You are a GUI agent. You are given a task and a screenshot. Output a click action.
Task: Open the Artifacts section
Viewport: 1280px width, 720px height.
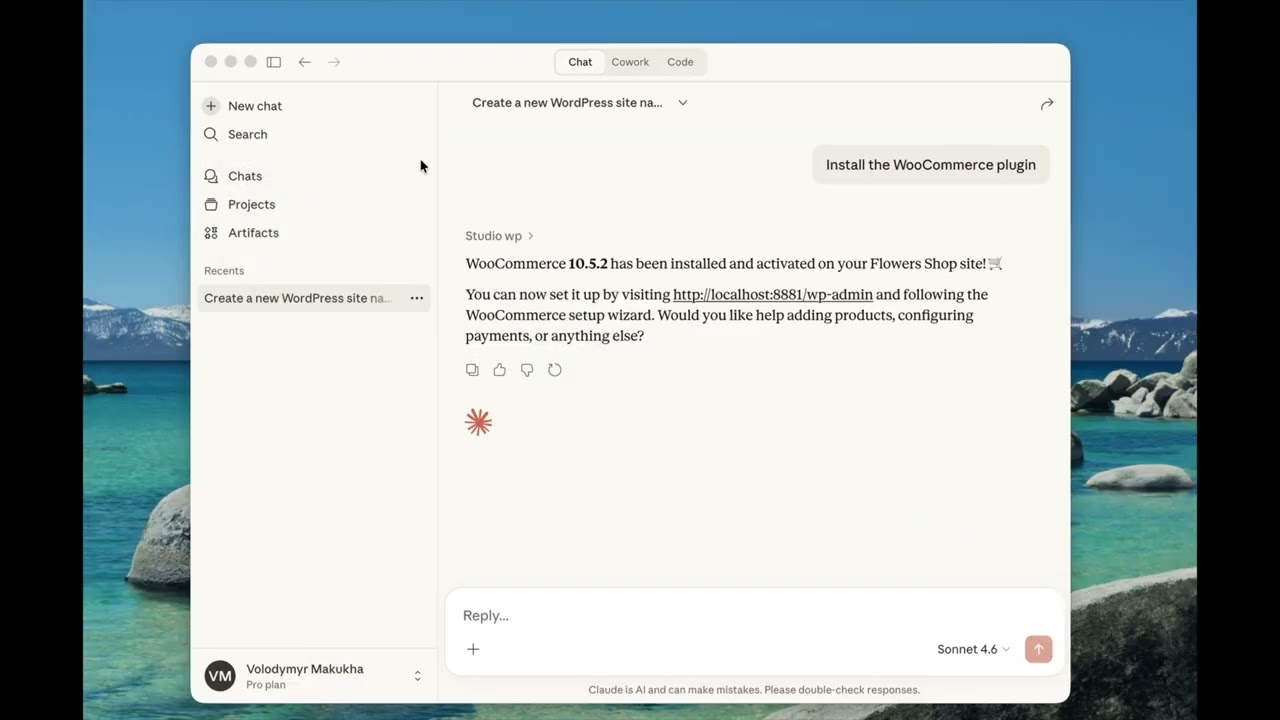[242, 233]
